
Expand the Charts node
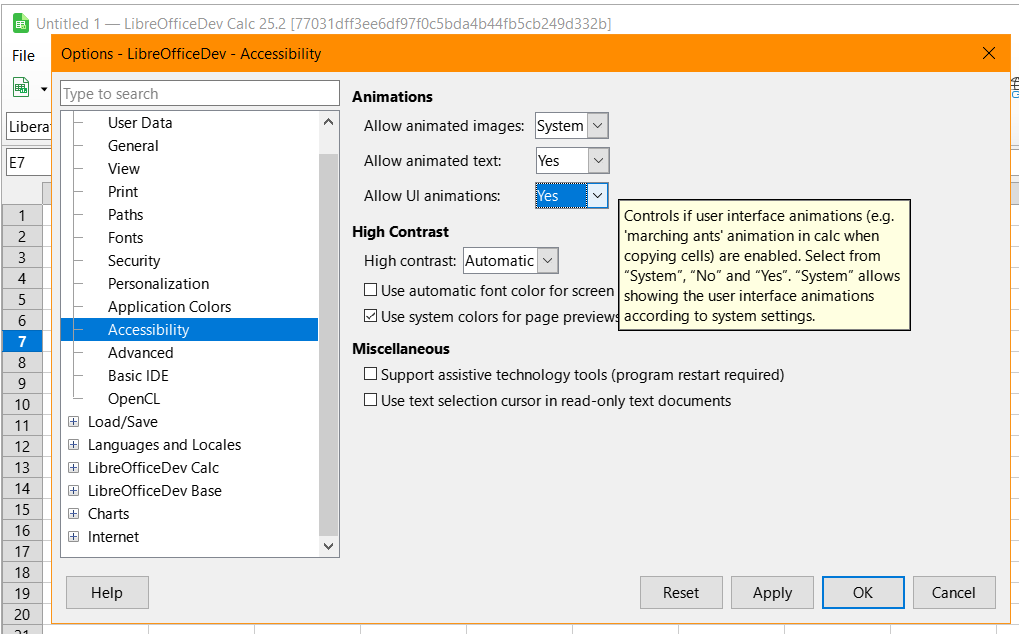pos(73,514)
